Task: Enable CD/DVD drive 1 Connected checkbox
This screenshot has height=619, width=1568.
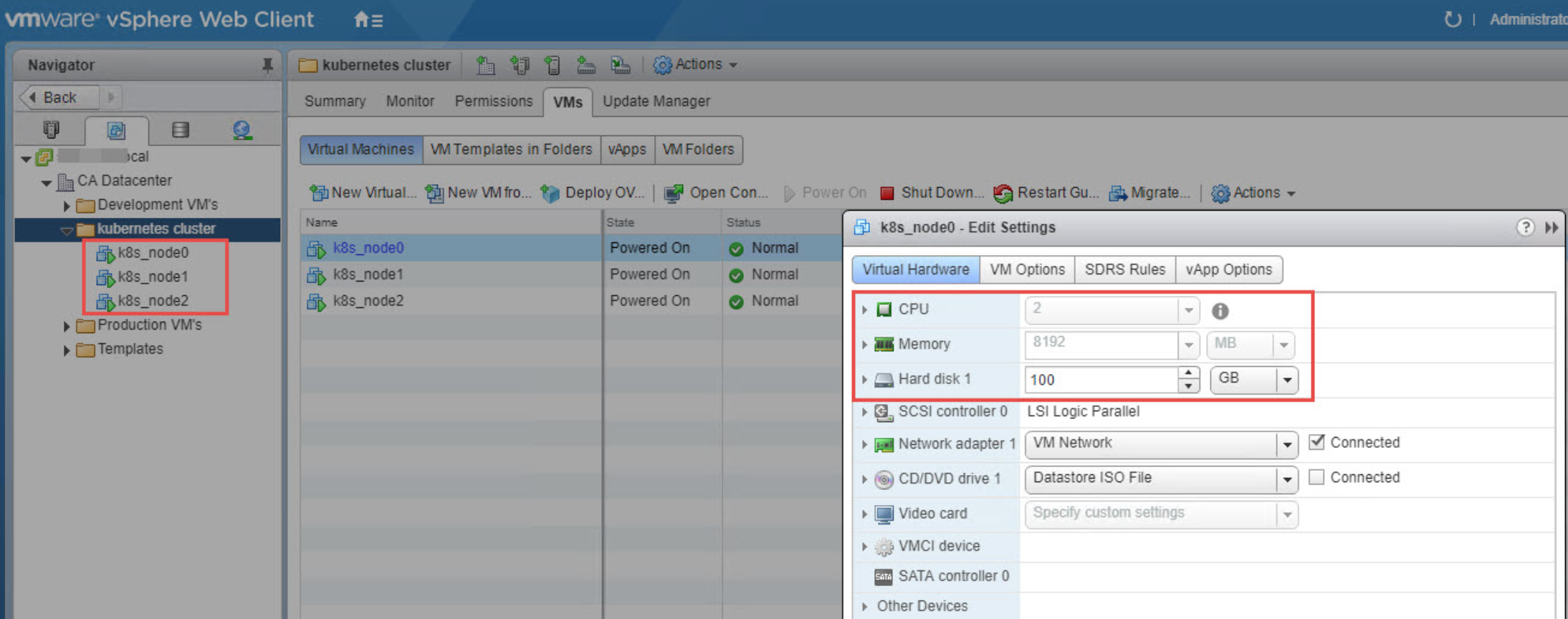Action: click(1316, 477)
